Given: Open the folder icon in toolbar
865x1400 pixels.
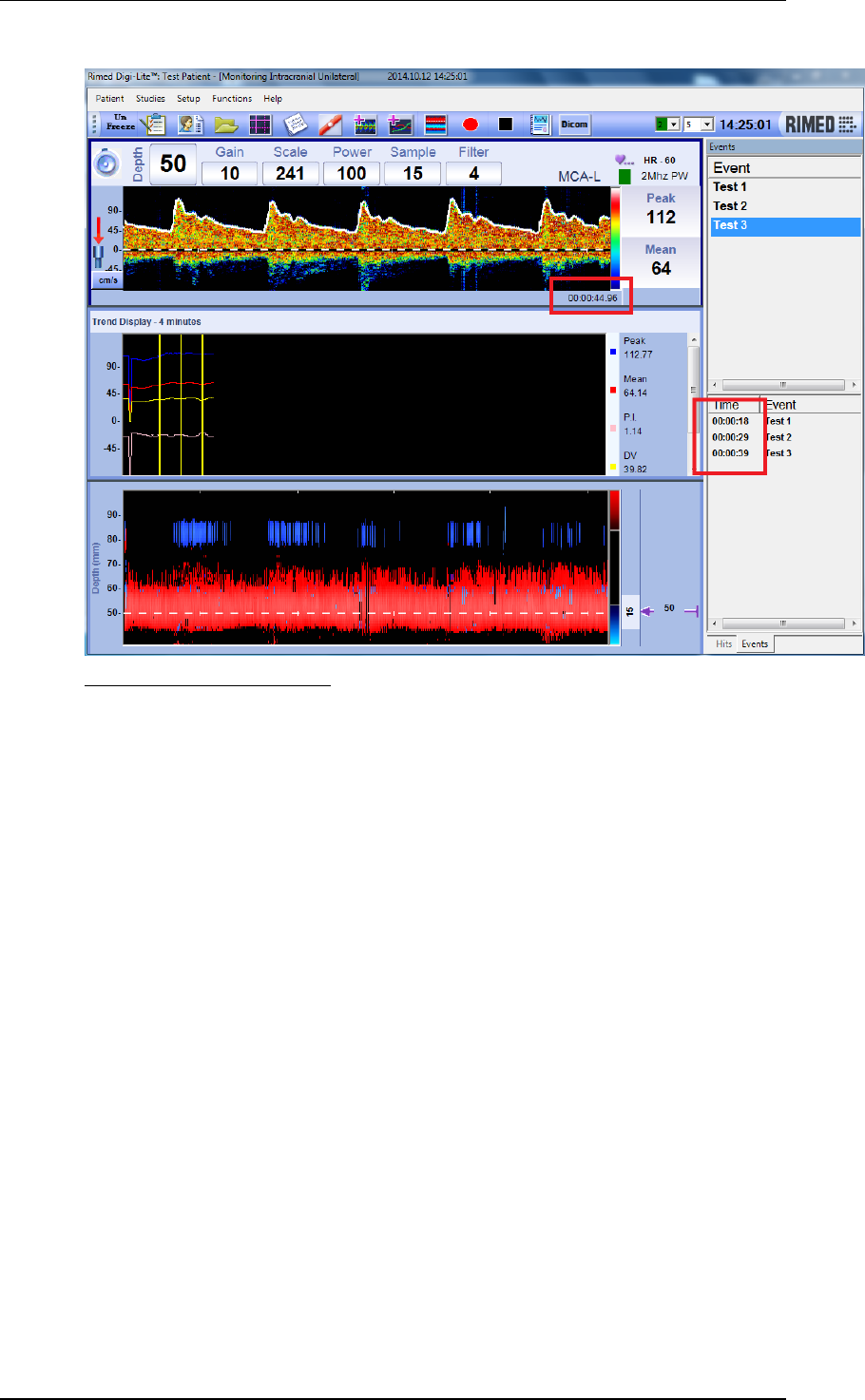Looking at the screenshot, I should (225, 125).
